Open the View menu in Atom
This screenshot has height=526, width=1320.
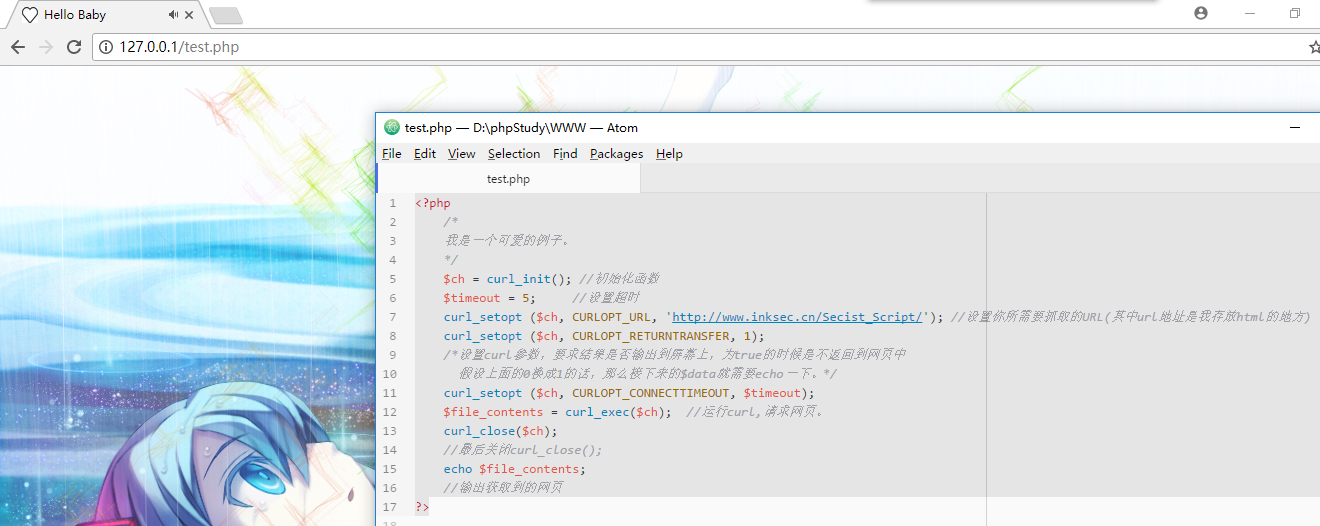(x=462, y=154)
